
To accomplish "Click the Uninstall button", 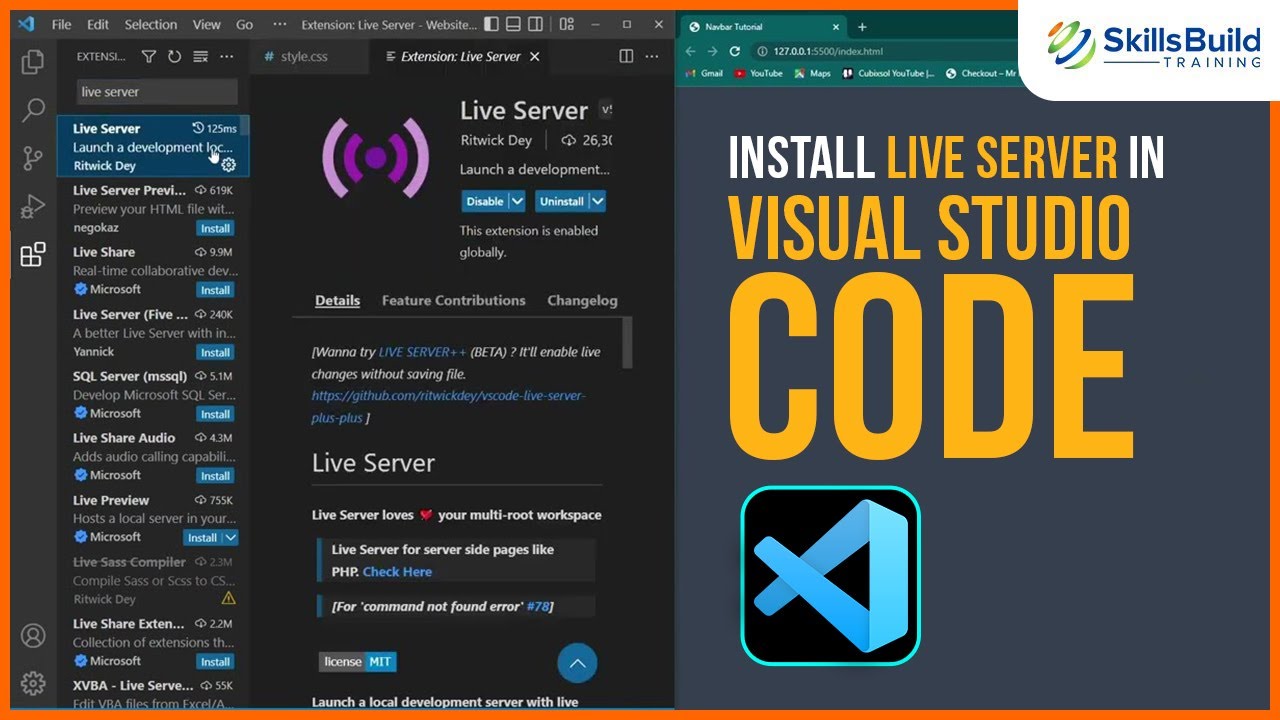I will coord(562,201).
